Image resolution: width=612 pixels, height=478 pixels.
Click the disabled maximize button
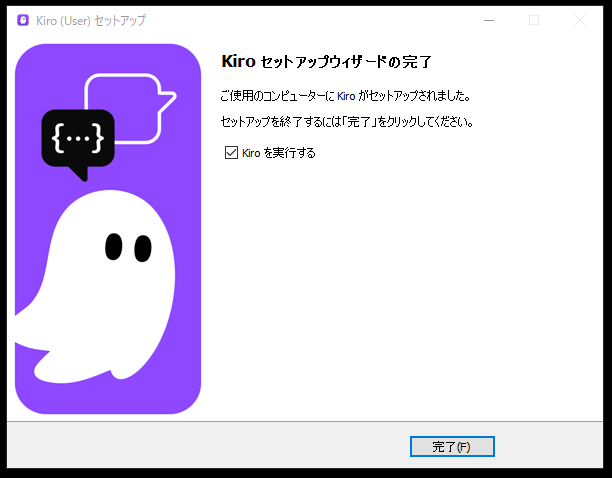[x=534, y=20]
